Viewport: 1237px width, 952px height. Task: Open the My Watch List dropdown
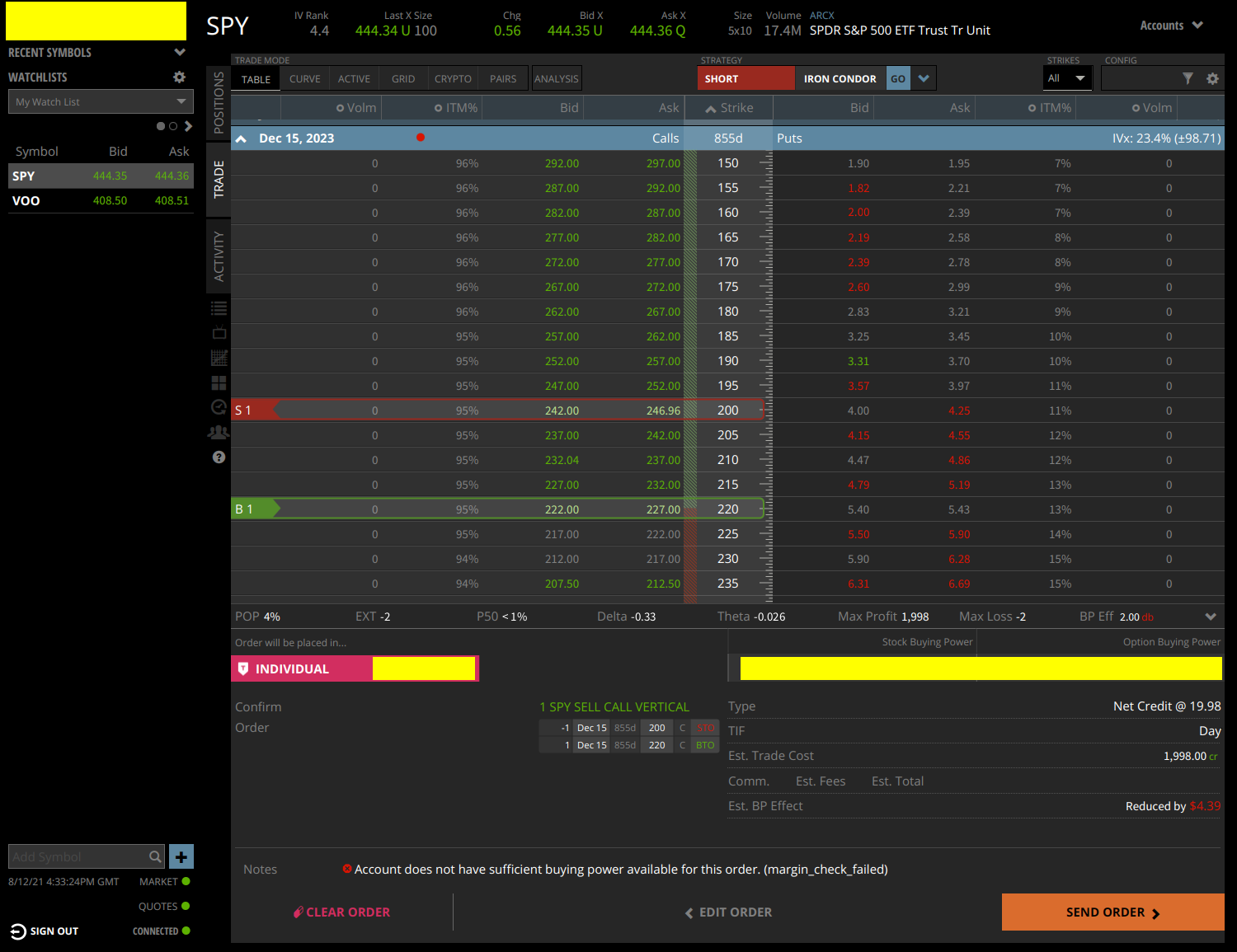click(101, 101)
